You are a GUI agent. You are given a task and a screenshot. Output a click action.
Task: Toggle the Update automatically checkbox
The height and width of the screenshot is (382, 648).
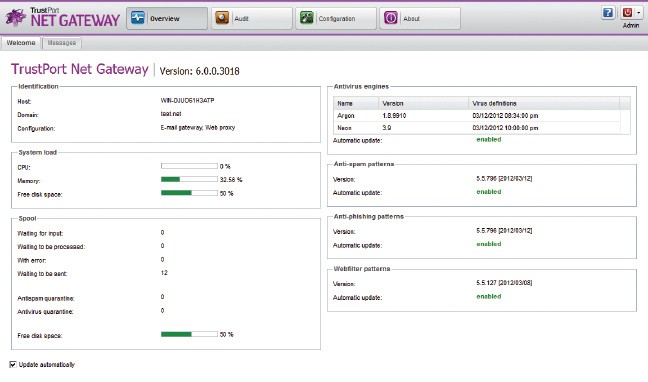click(x=13, y=364)
